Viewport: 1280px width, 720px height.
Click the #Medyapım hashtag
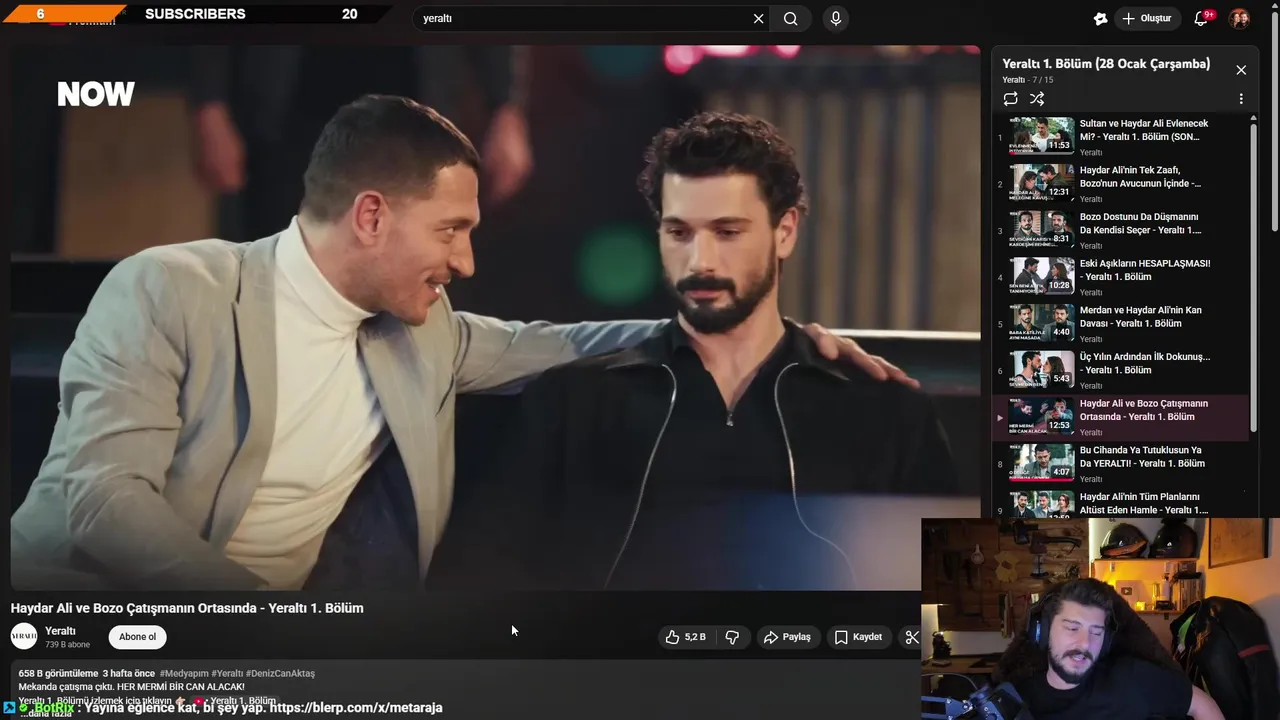coord(183,673)
